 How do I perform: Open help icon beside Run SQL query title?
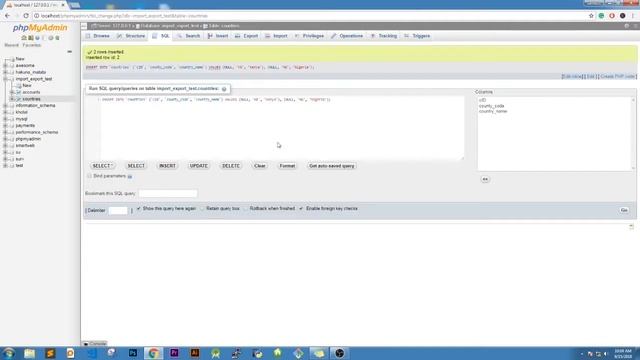tap(224, 89)
